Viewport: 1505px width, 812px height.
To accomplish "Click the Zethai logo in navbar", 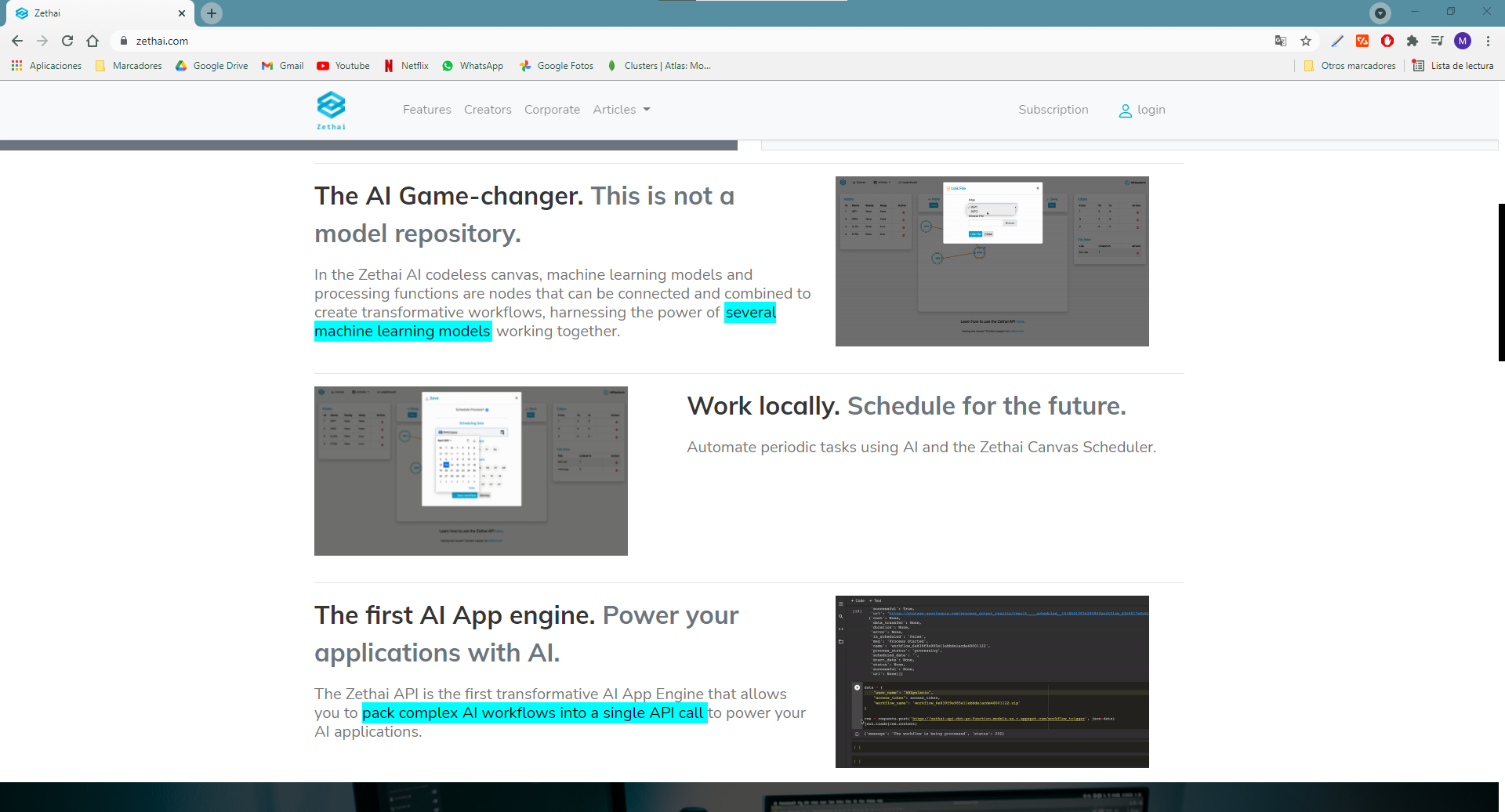I will [x=331, y=110].
